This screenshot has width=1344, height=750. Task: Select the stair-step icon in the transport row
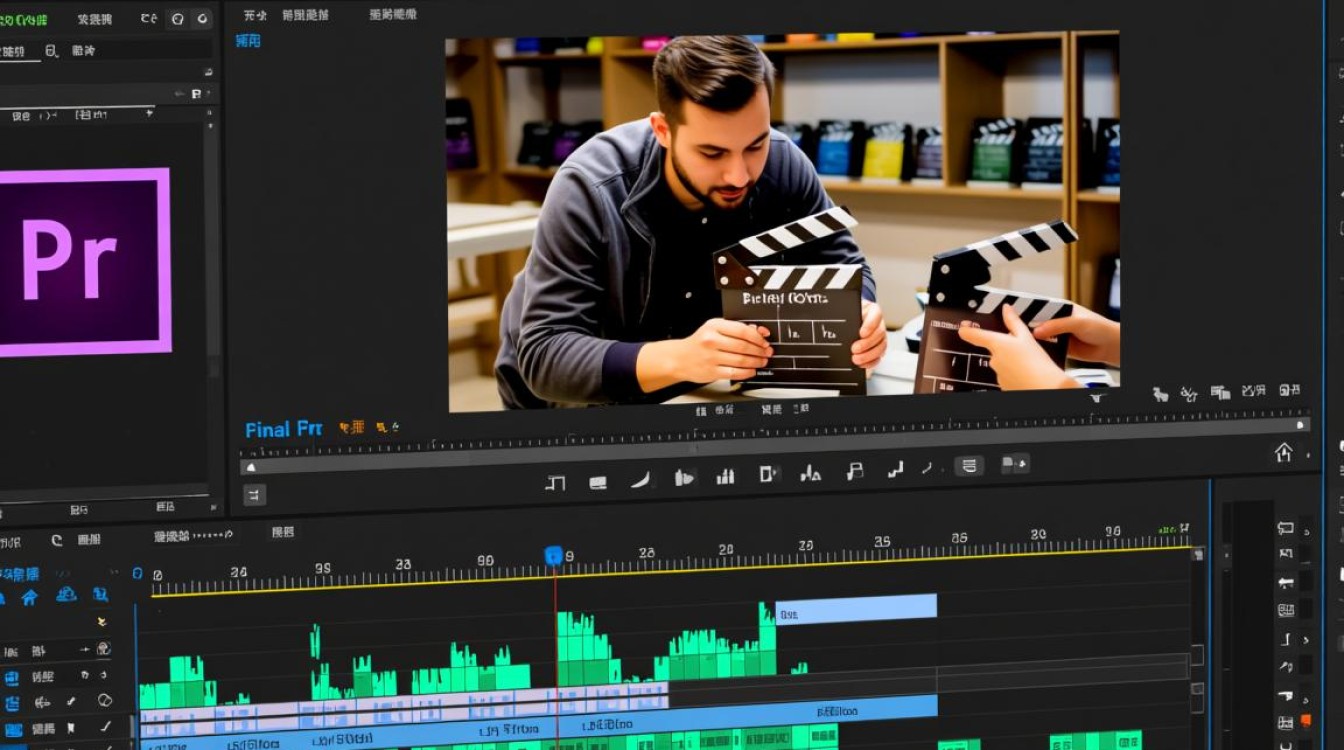[x=896, y=469]
